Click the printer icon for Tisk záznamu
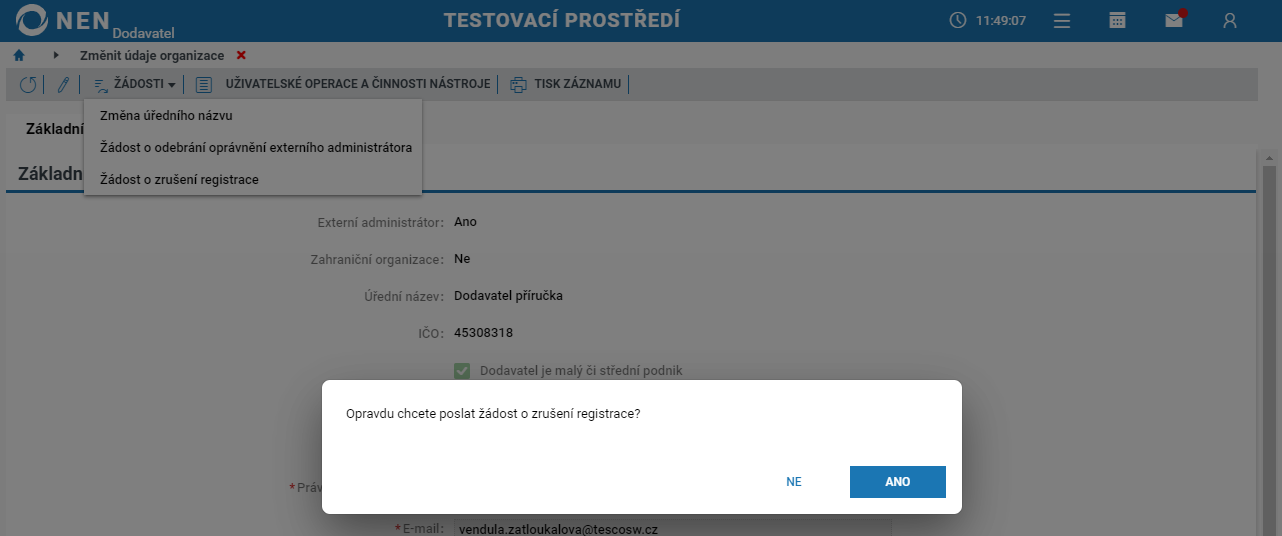Screen dimensions: 1282x536 [518, 85]
